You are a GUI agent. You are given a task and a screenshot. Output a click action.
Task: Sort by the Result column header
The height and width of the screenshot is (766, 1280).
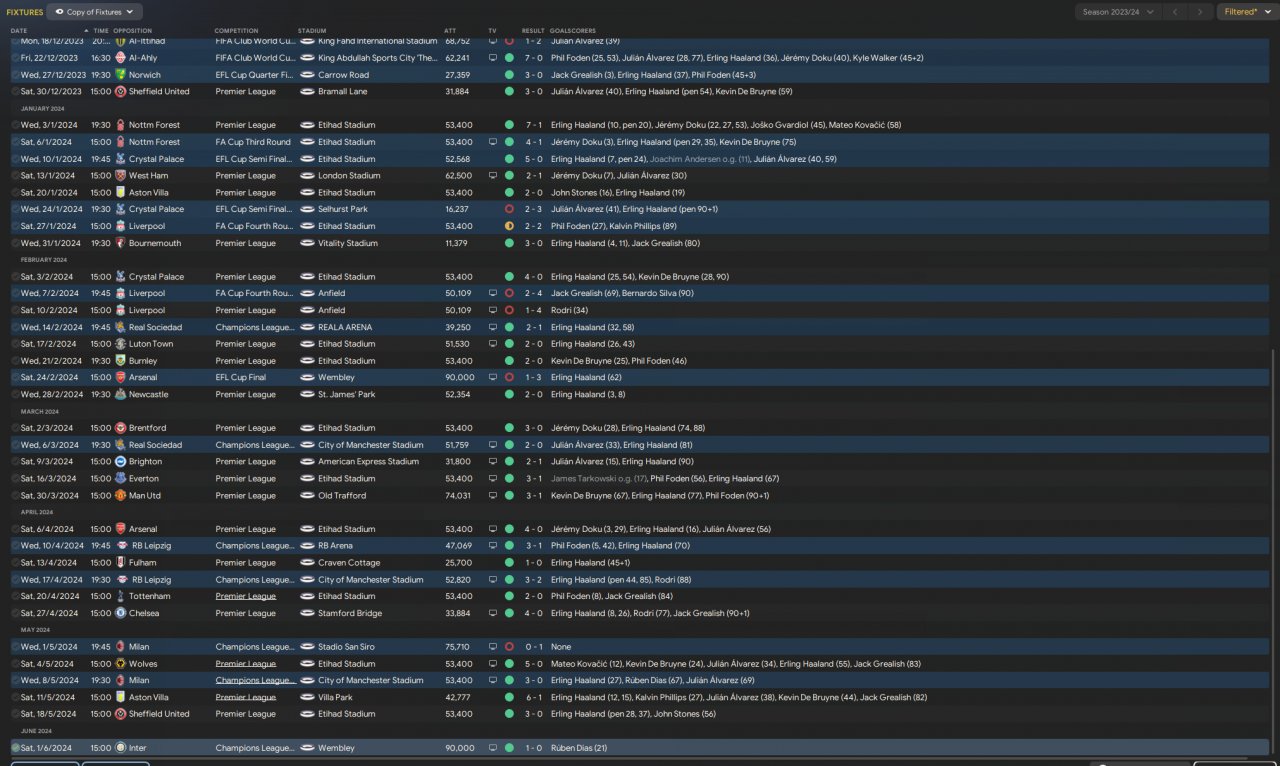[x=533, y=31]
